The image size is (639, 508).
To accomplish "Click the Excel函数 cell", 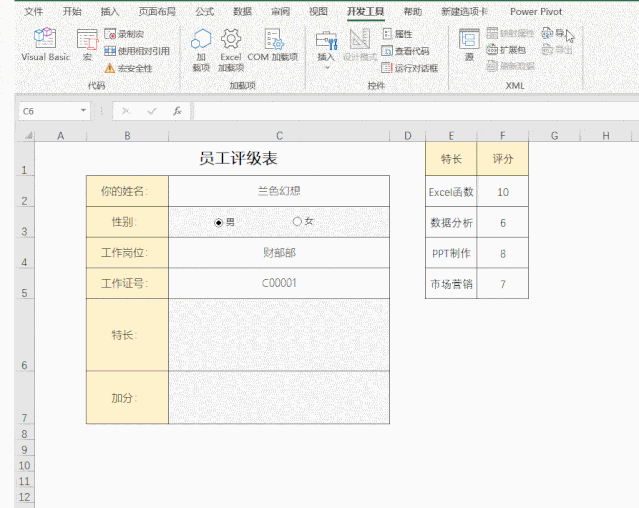I will coord(451,192).
